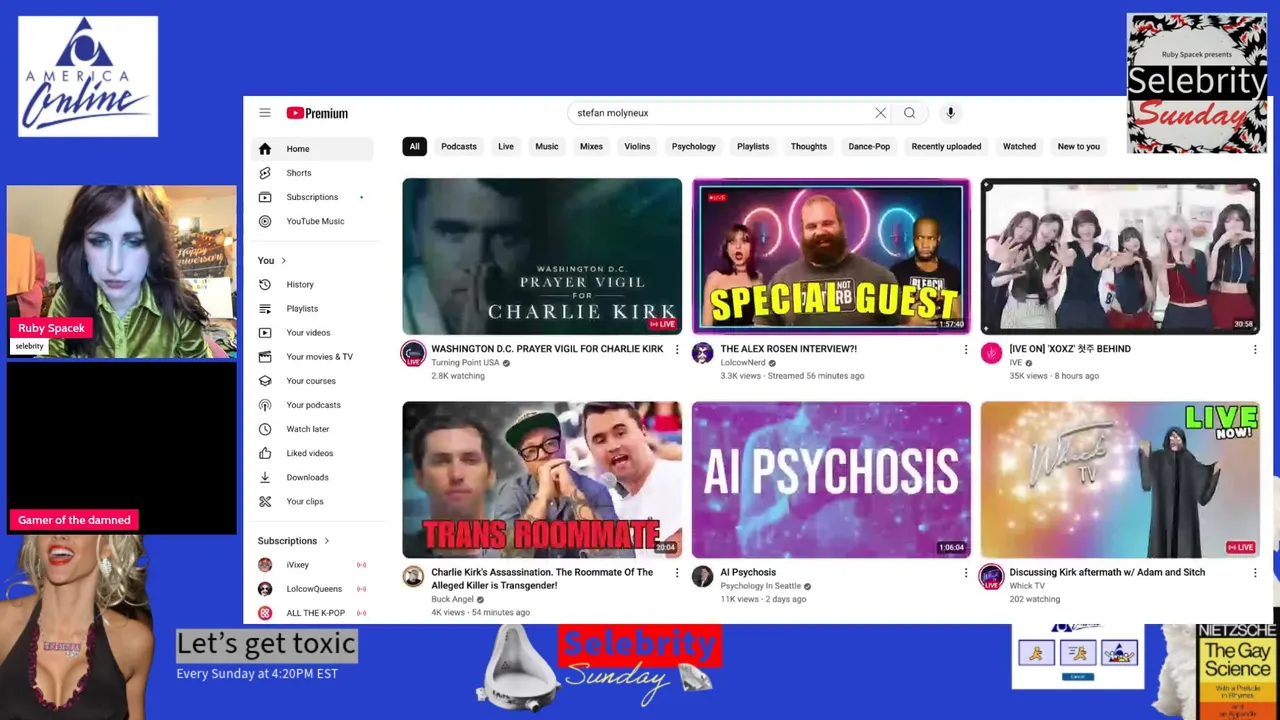
Task: Open Playlists in the You section
Action: click(312, 309)
